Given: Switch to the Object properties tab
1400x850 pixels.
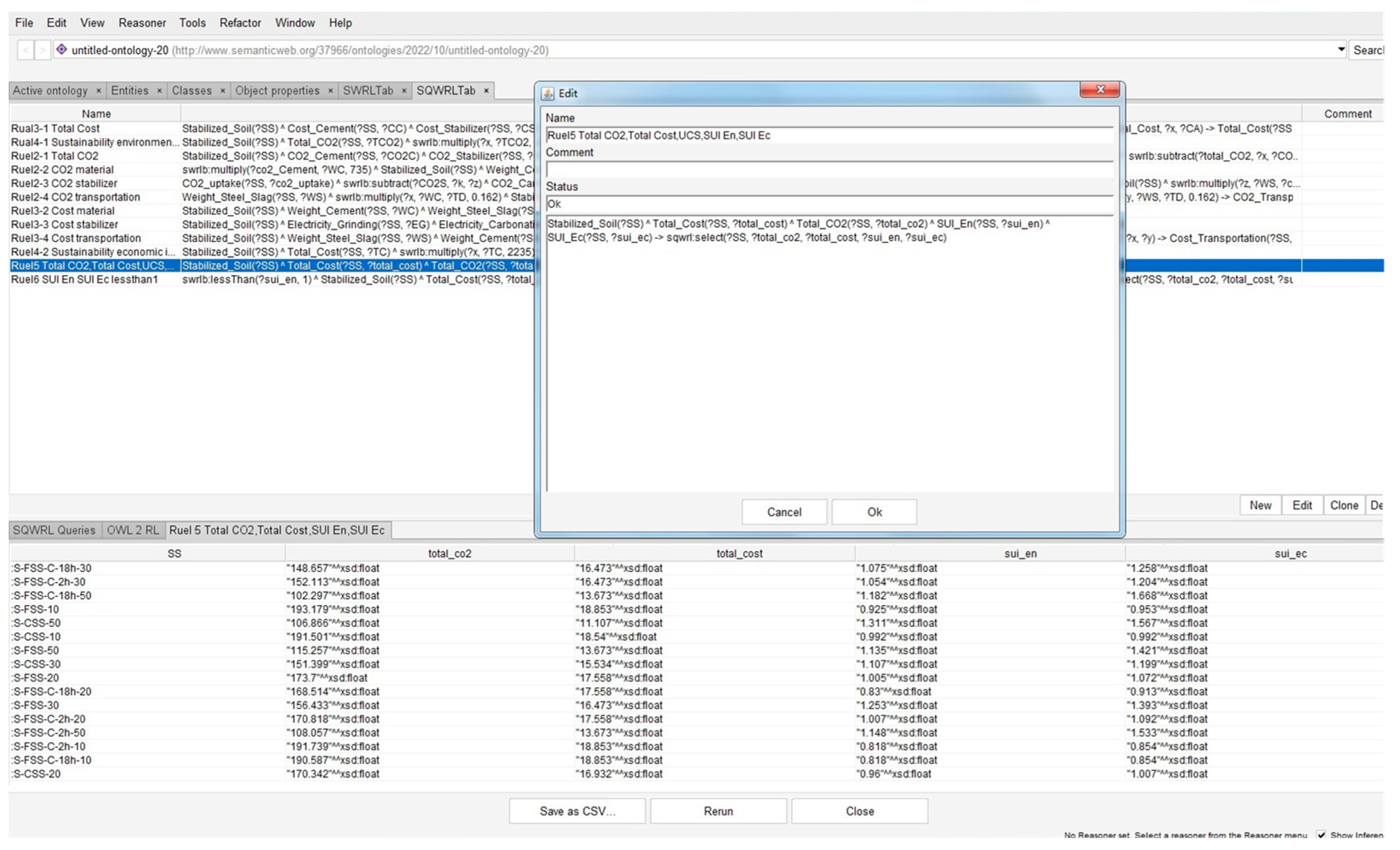Looking at the screenshot, I should tap(277, 91).
